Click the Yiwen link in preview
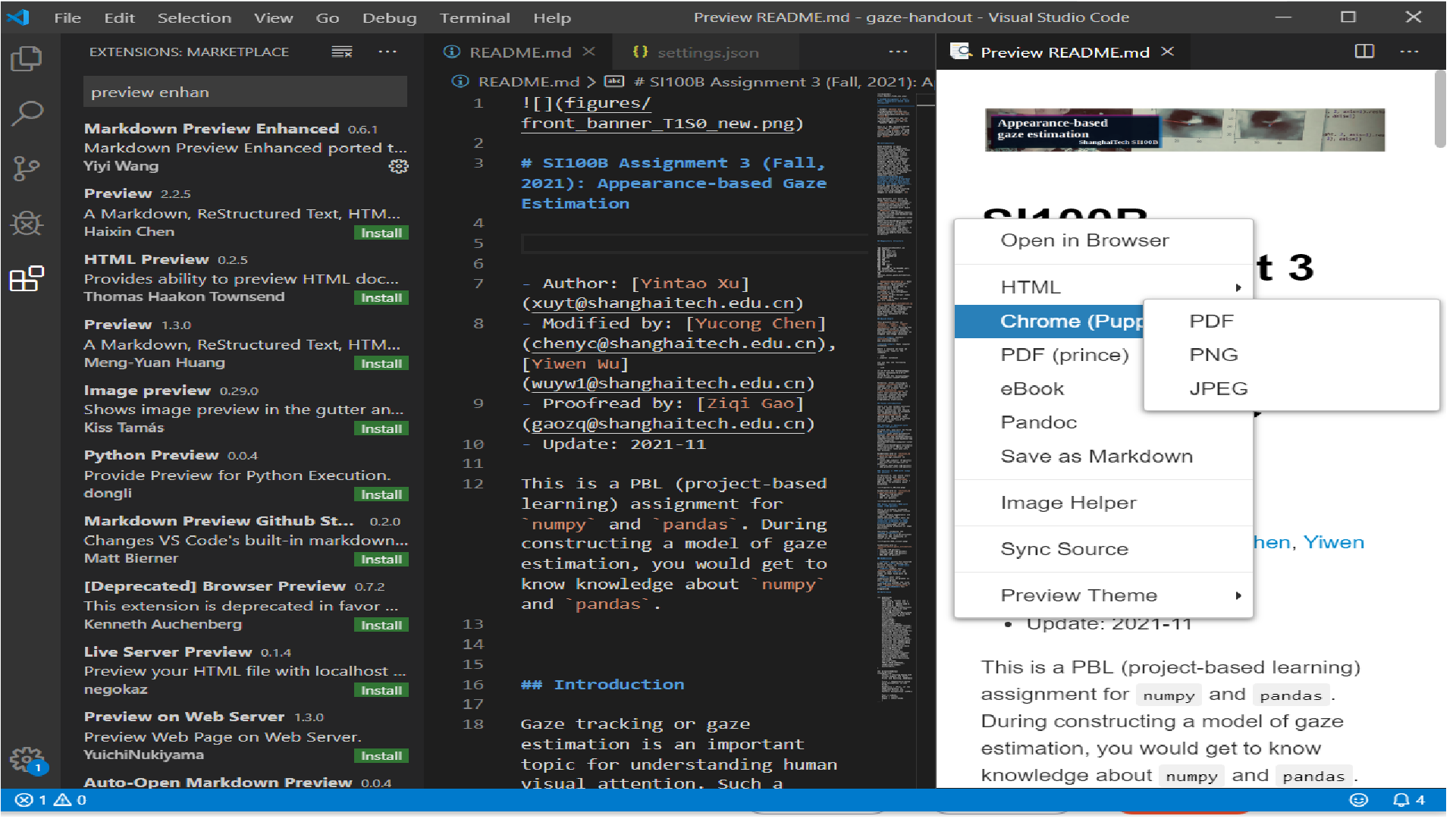 click(x=1334, y=543)
